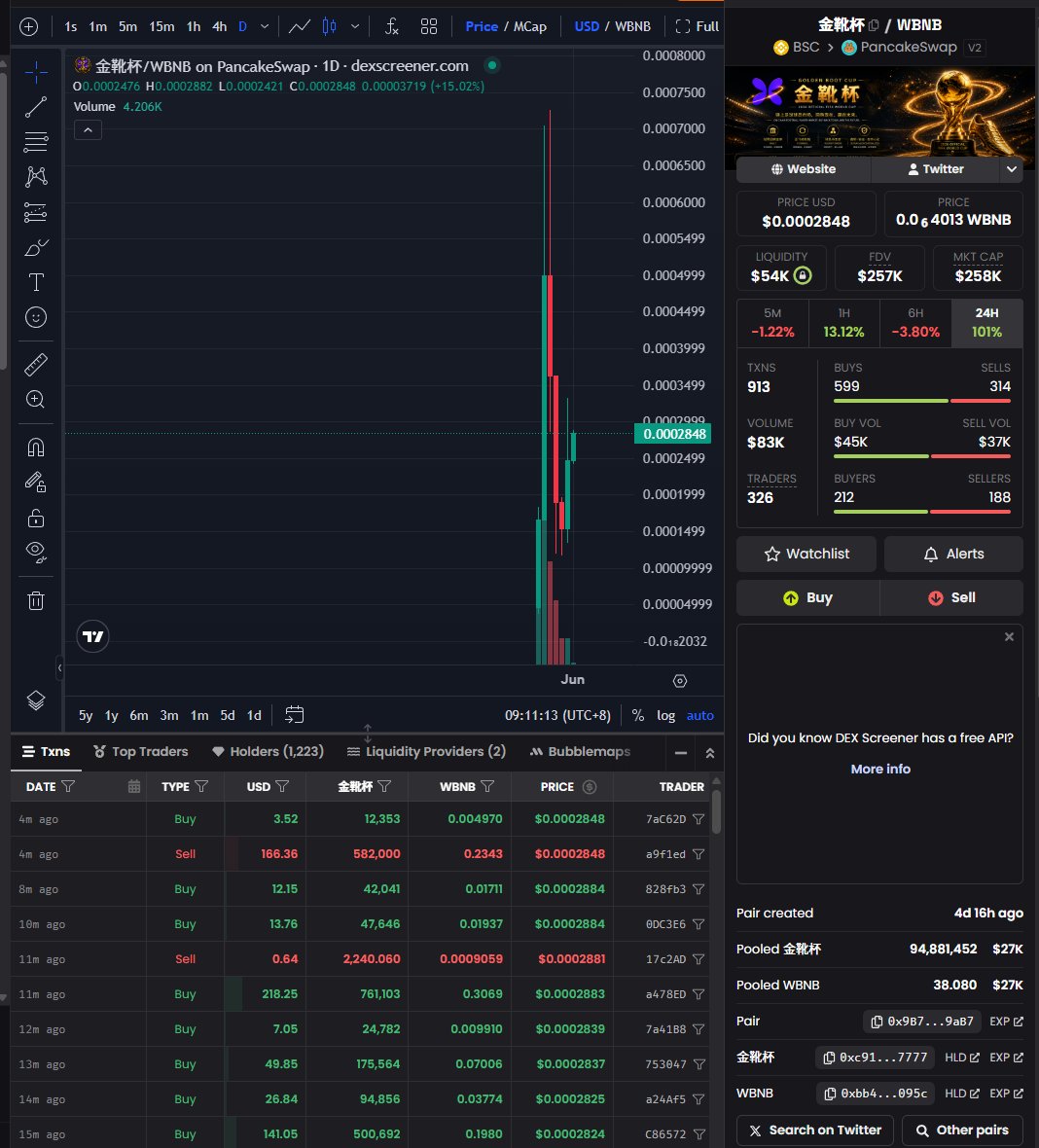Expand the transactions panel double chevron
This screenshot has width=1039, height=1148.
[x=709, y=753]
